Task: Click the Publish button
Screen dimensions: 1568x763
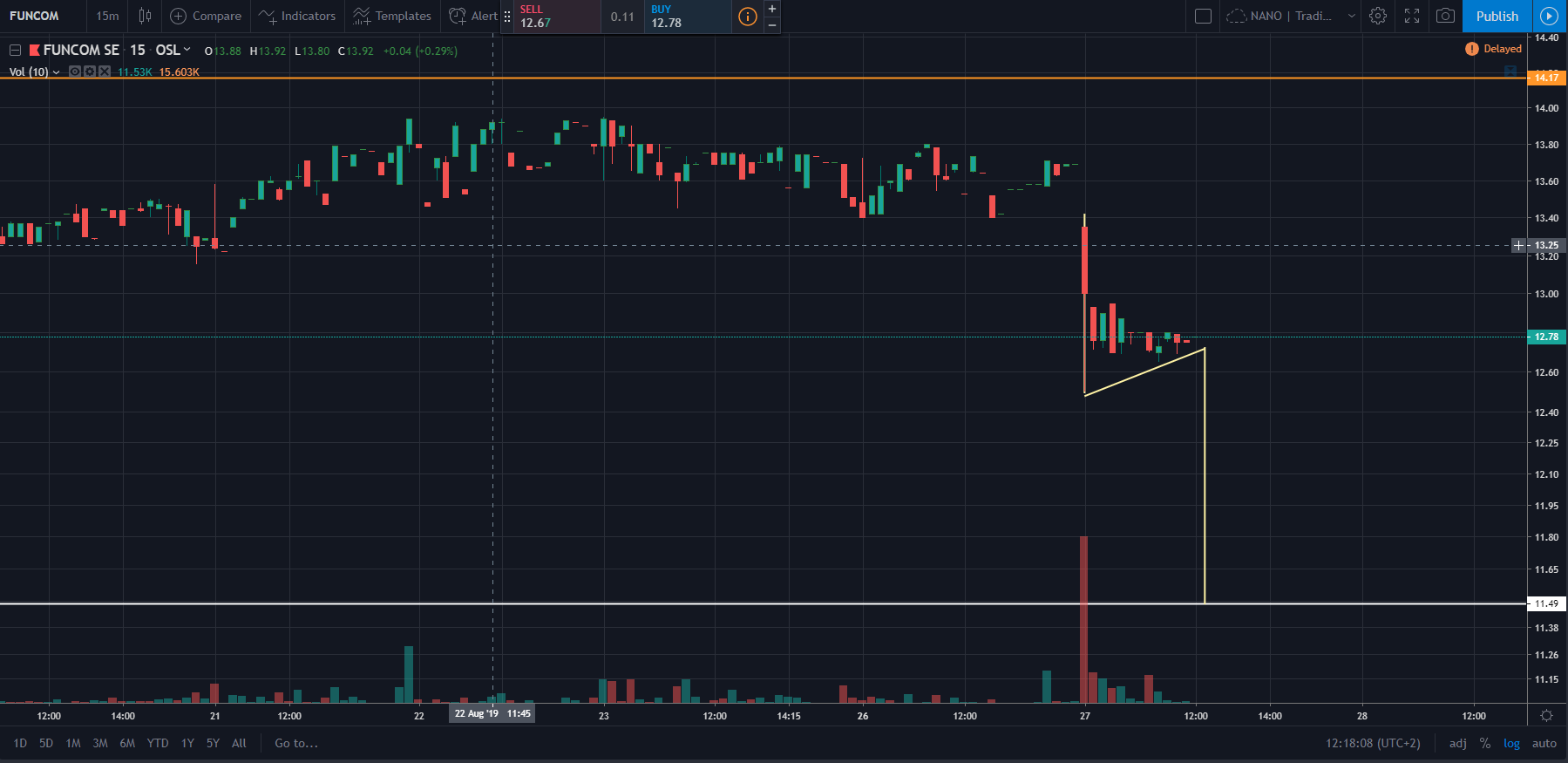Action: tap(1497, 16)
